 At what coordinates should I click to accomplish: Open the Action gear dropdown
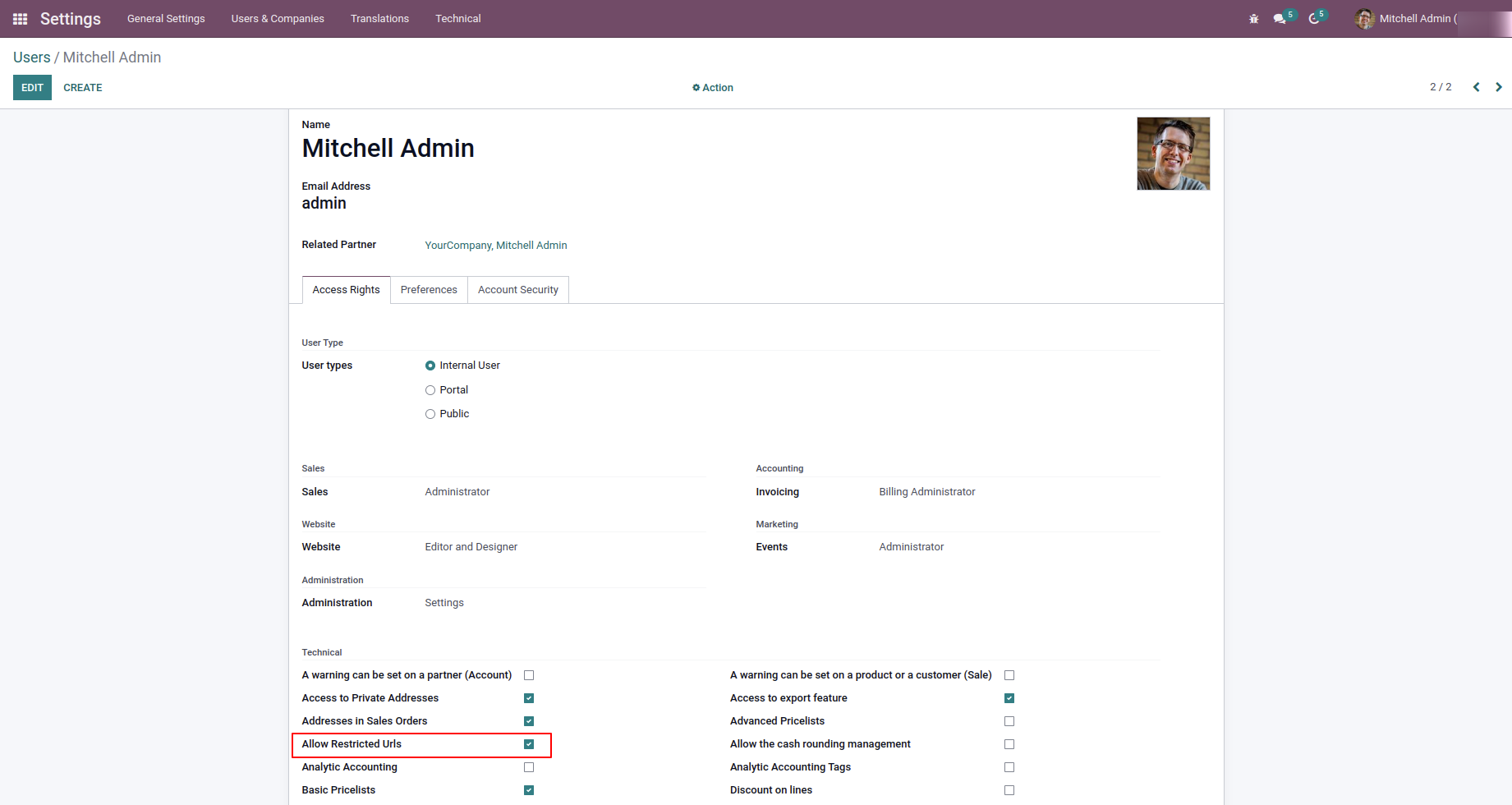click(x=712, y=88)
